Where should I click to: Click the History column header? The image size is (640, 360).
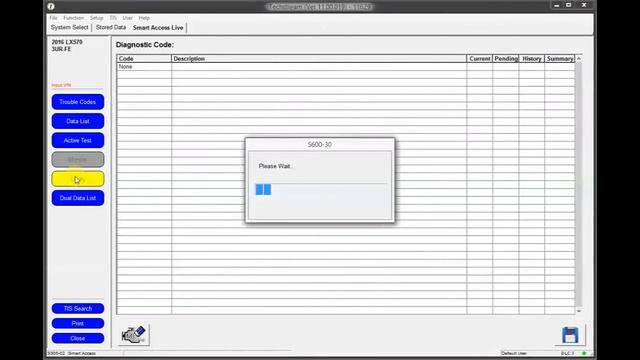(x=532, y=59)
